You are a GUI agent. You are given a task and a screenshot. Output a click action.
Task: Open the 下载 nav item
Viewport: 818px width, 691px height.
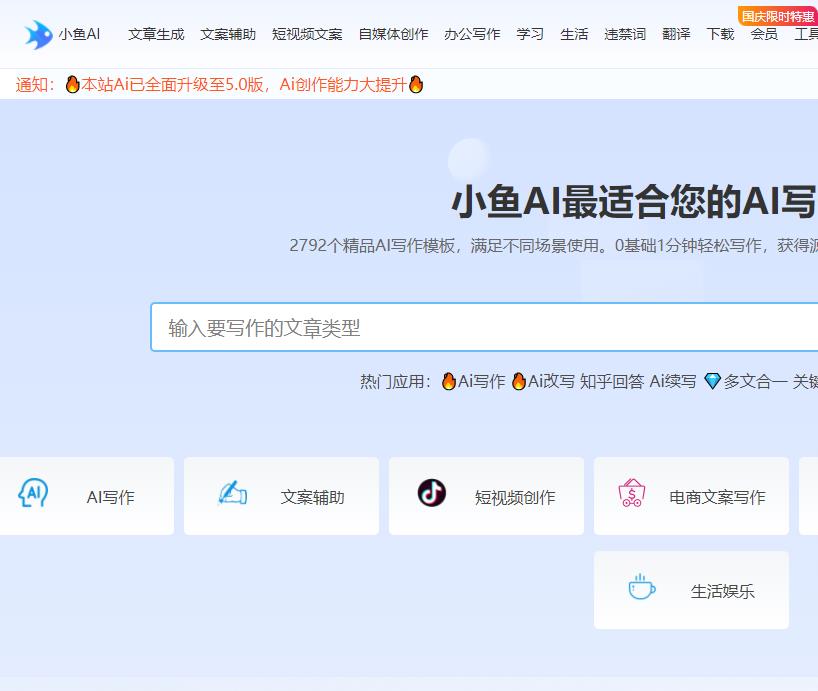(720, 34)
